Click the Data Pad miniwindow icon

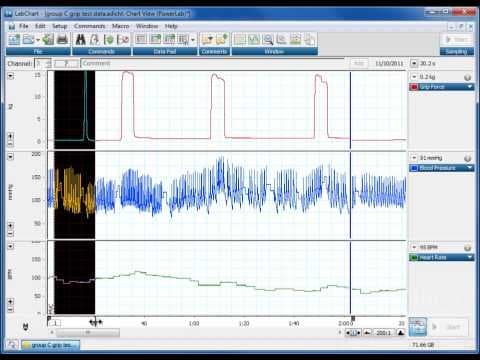[x=183, y=40]
